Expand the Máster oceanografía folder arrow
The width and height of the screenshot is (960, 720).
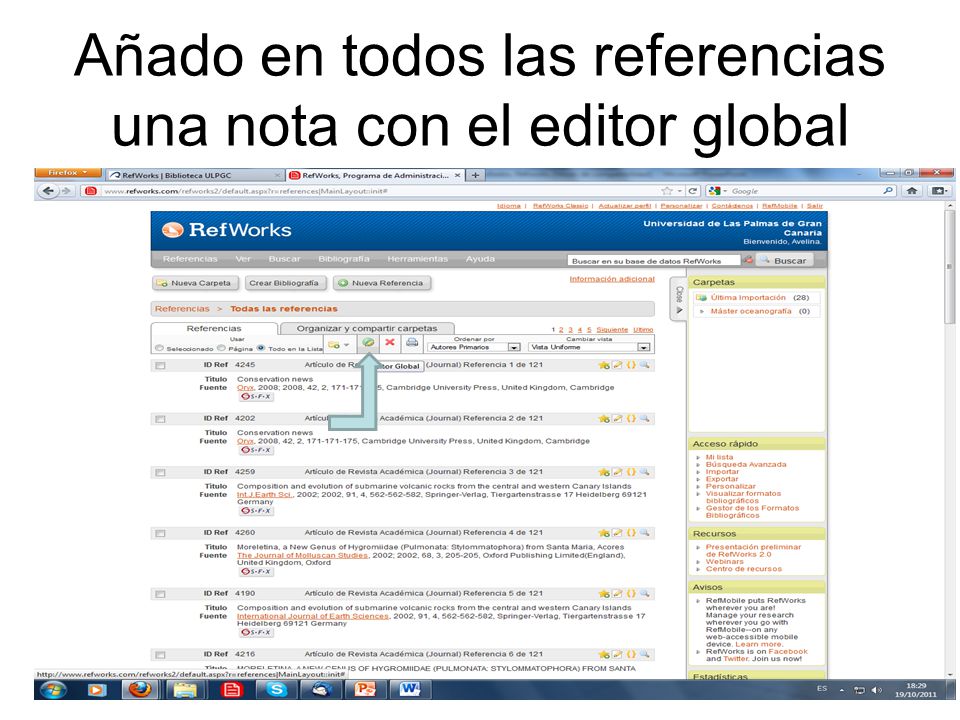tap(702, 312)
